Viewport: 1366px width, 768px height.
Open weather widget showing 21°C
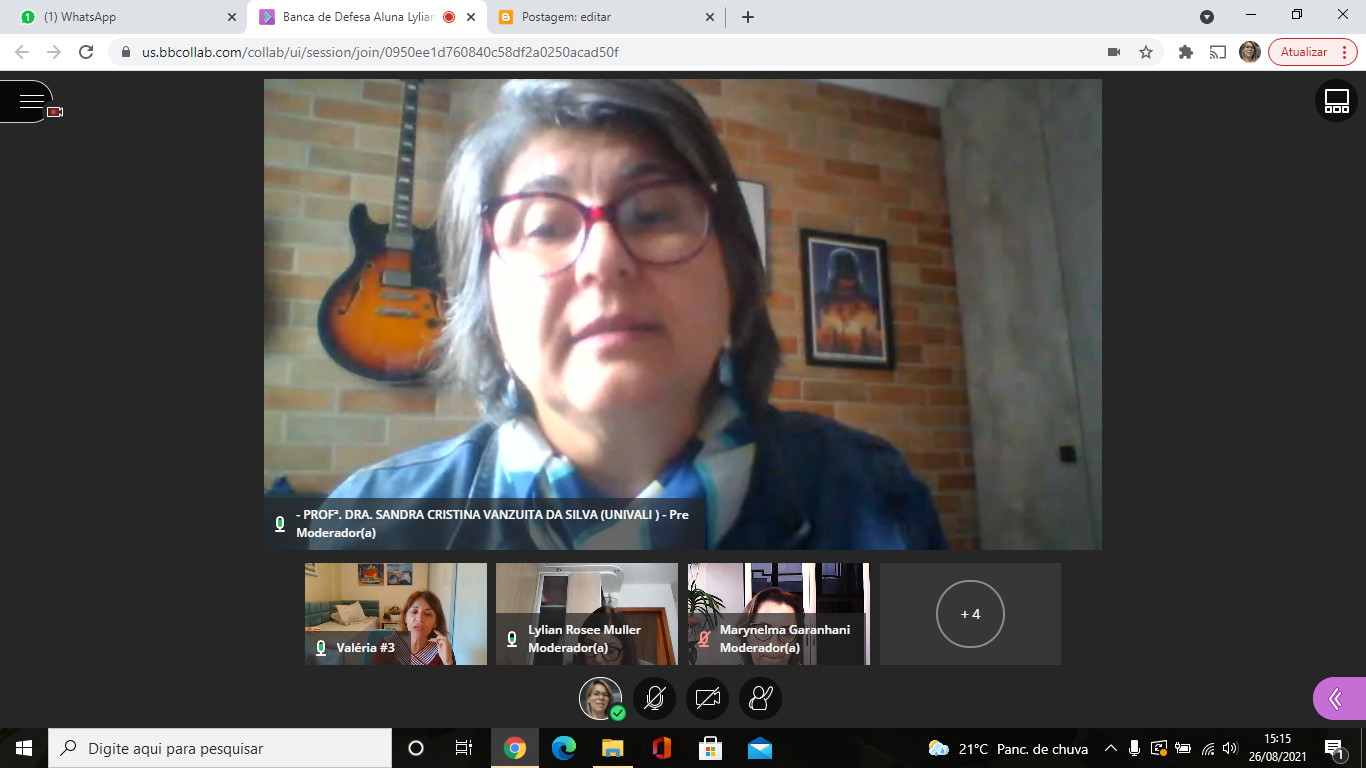[x=1007, y=748]
